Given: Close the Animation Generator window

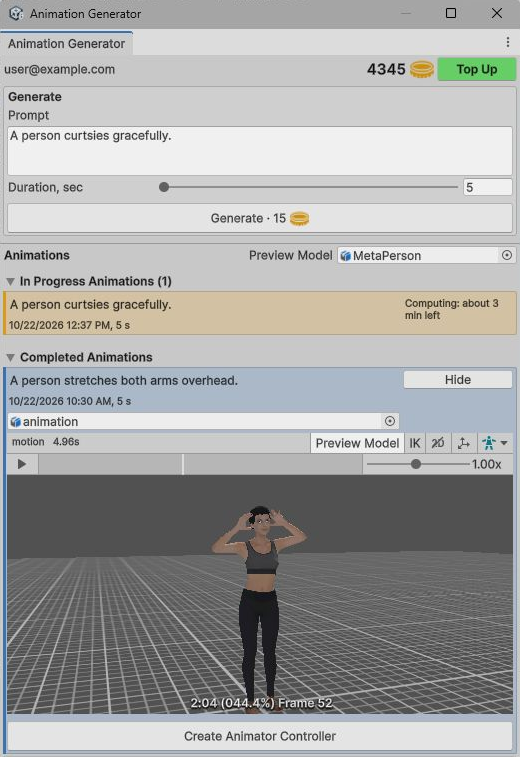Looking at the screenshot, I should (x=497, y=13).
